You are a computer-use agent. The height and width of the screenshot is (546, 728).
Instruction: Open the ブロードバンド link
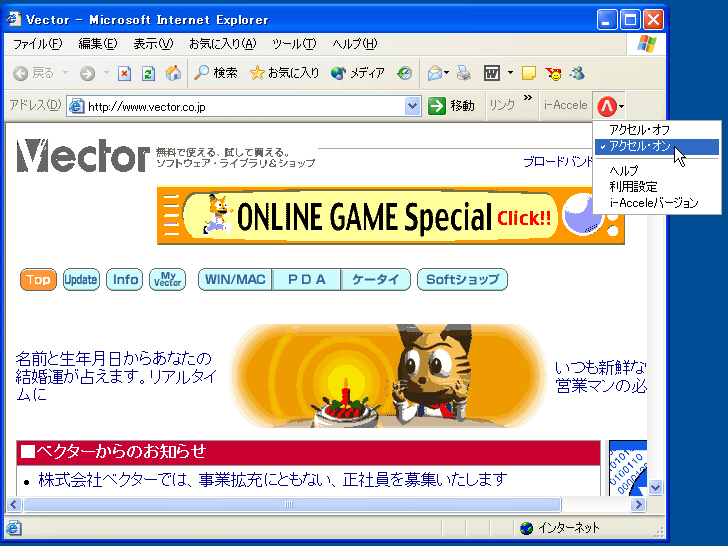tap(558, 162)
